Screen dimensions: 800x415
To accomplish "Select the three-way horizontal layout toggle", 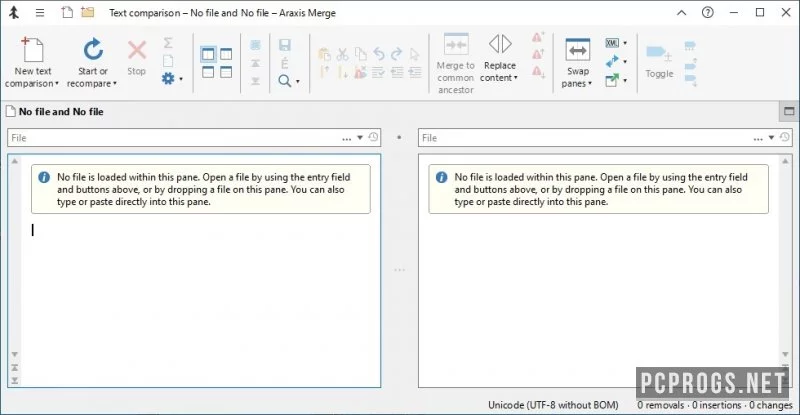I will pos(226,72).
